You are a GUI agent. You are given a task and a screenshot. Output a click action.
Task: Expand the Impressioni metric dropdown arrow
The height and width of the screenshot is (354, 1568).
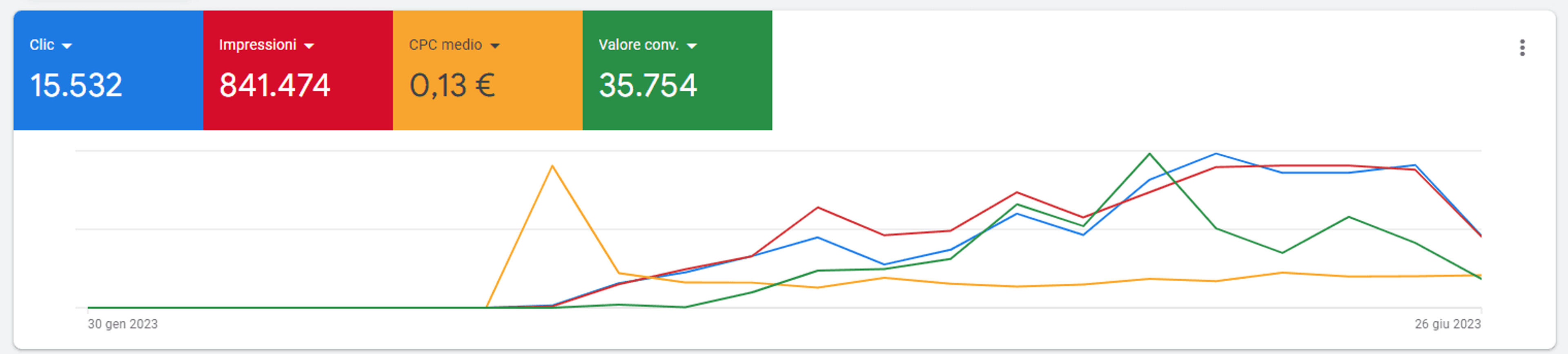(x=309, y=46)
